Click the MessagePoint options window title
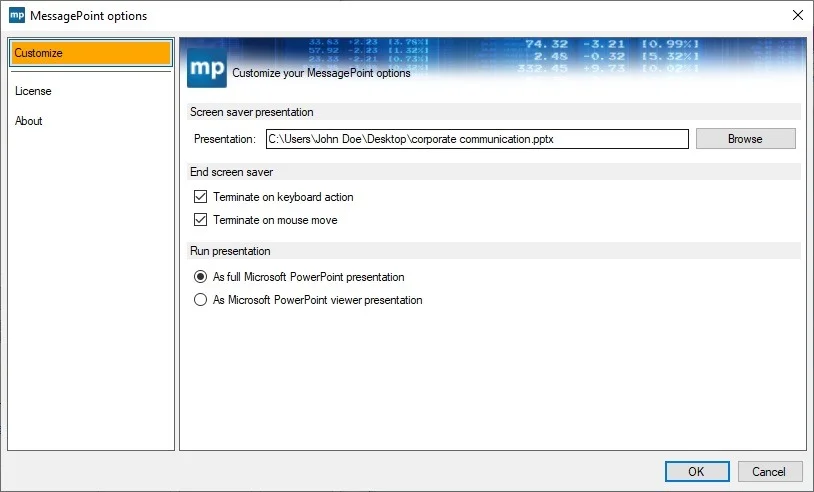Viewport: 814px width, 492px height. pyautogui.click(x=89, y=16)
